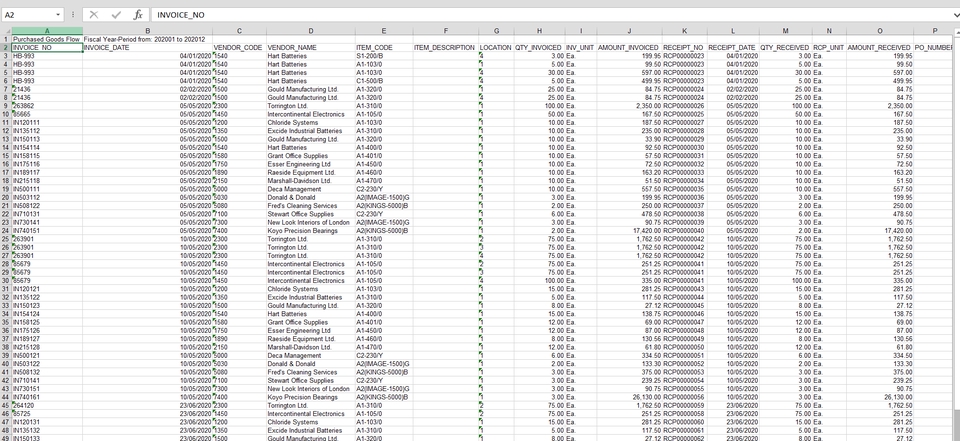The height and width of the screenshot is (441, 960).
Task: Select column F header
Action: coord(446,31)
